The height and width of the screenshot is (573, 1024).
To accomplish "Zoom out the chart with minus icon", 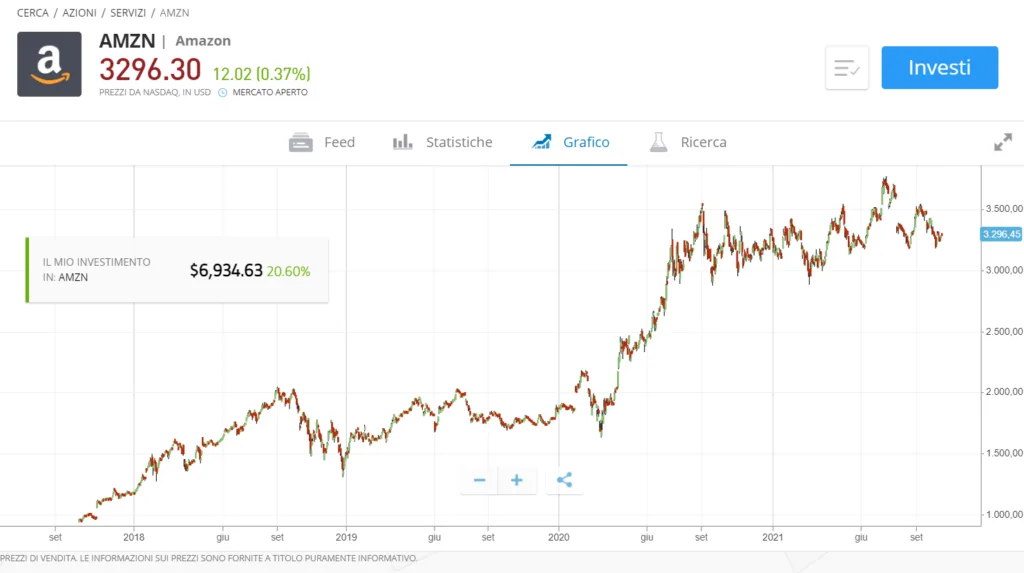I will pyautogui.click(x=479, y=480).
